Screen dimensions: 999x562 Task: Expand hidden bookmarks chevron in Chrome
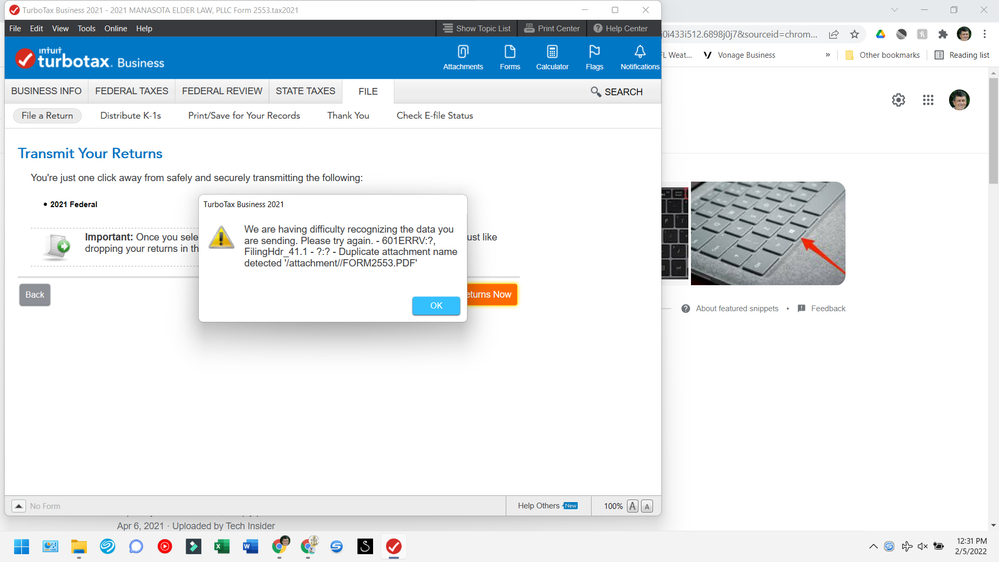(828, 55)
